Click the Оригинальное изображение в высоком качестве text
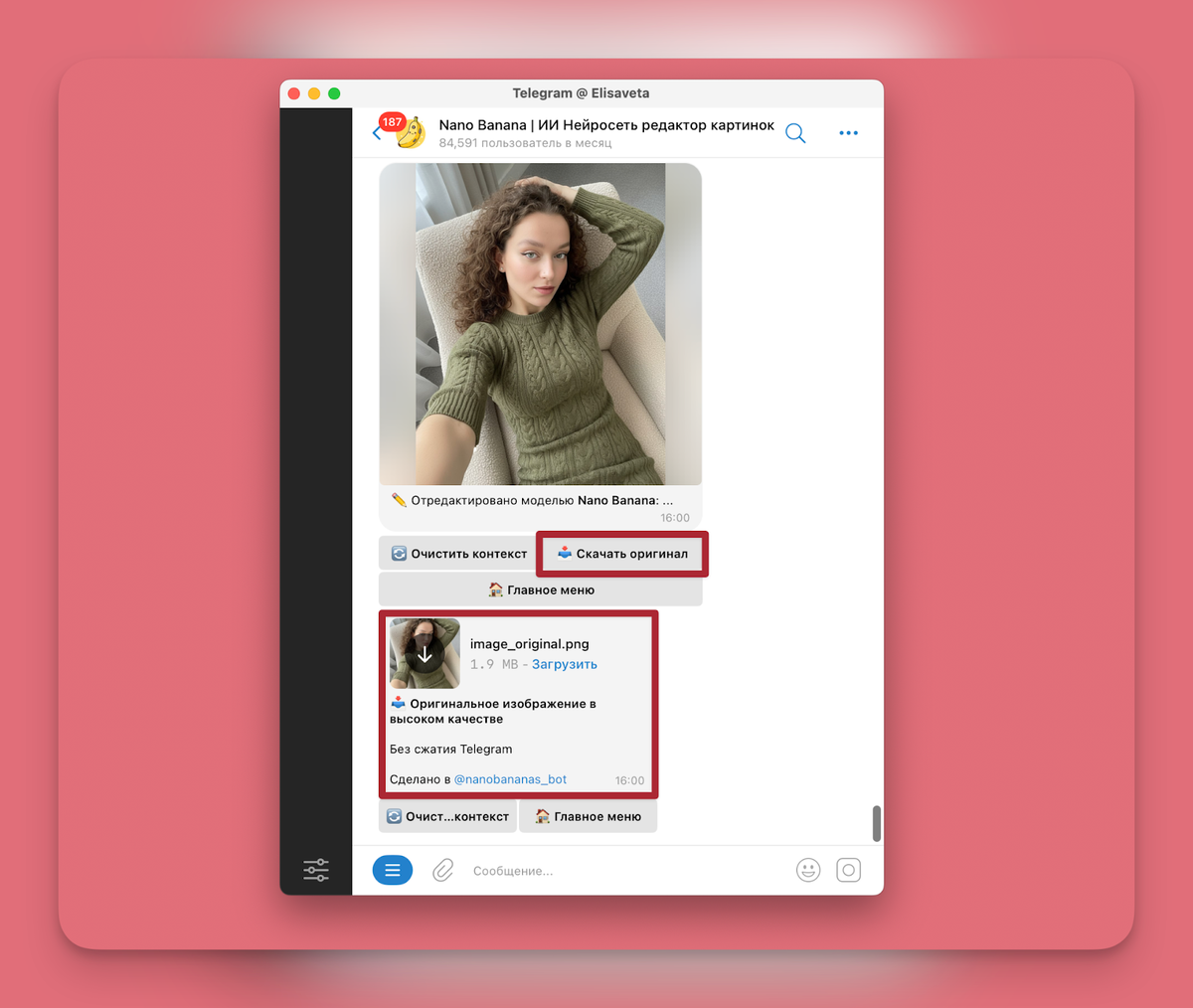Image resolution: width=1193 pixels, height=1008 pixels. 493,711
